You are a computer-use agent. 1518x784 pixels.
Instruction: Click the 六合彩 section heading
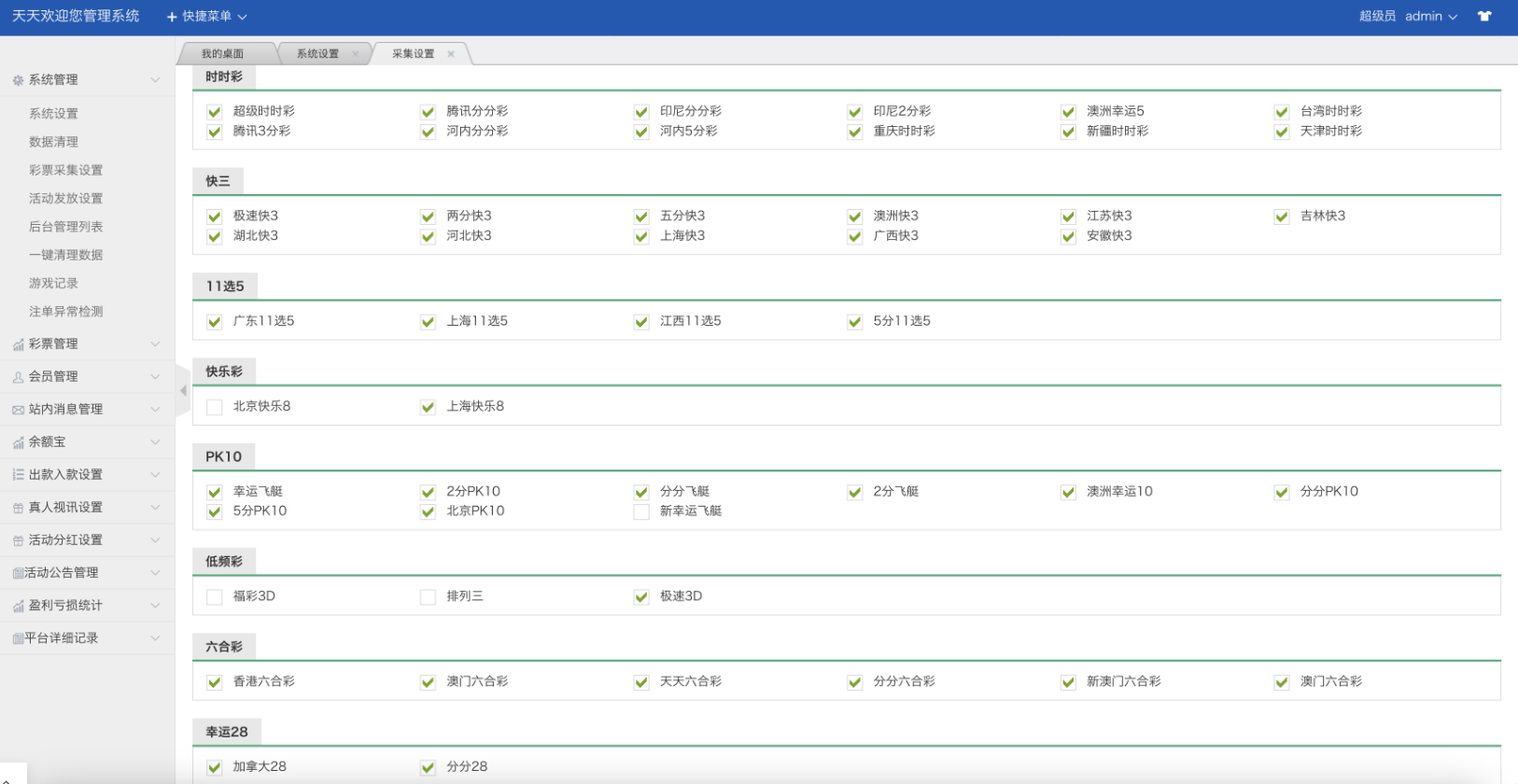pos(224,647)
